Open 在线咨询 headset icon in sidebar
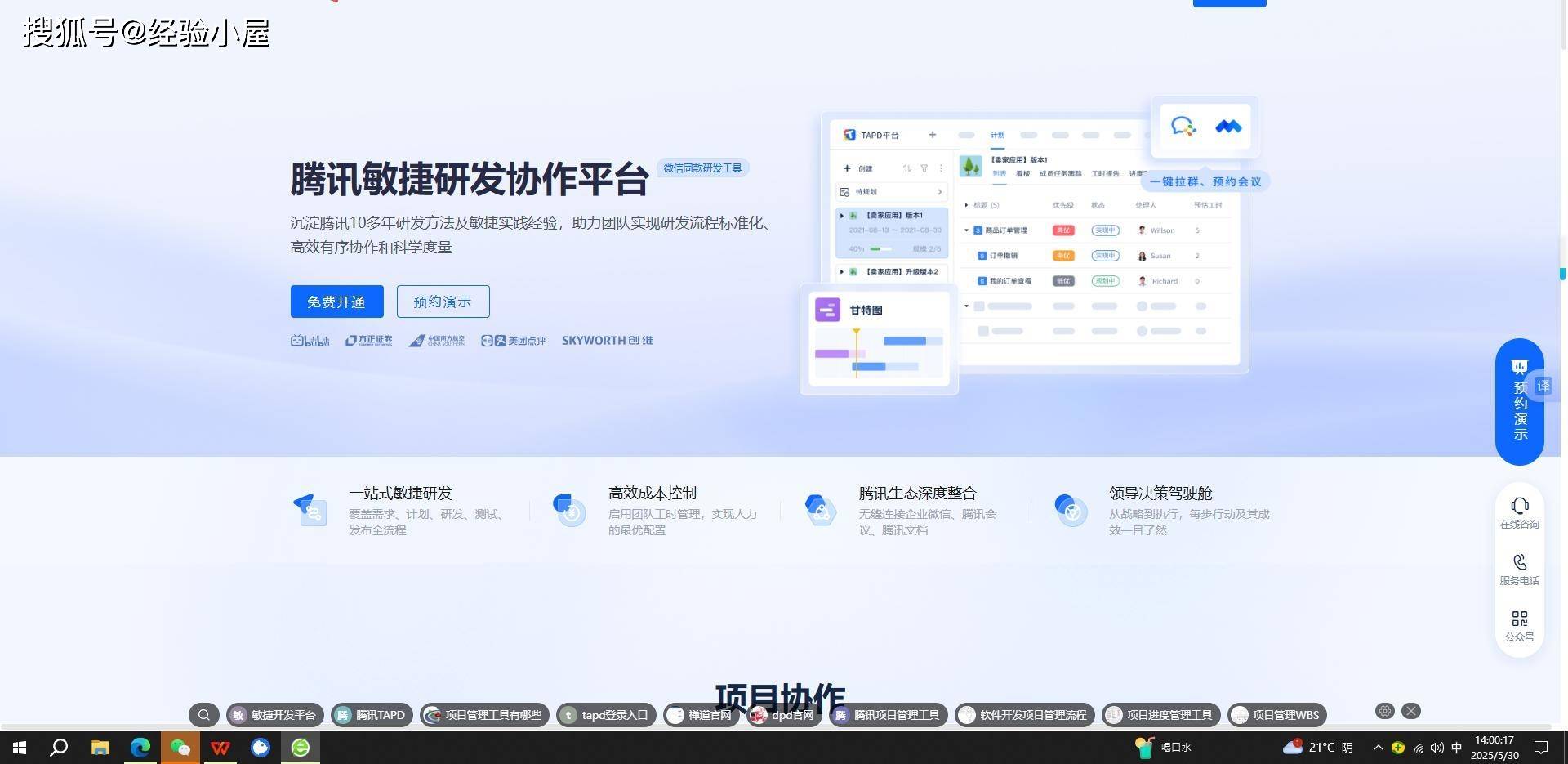 click(1519, 507)
